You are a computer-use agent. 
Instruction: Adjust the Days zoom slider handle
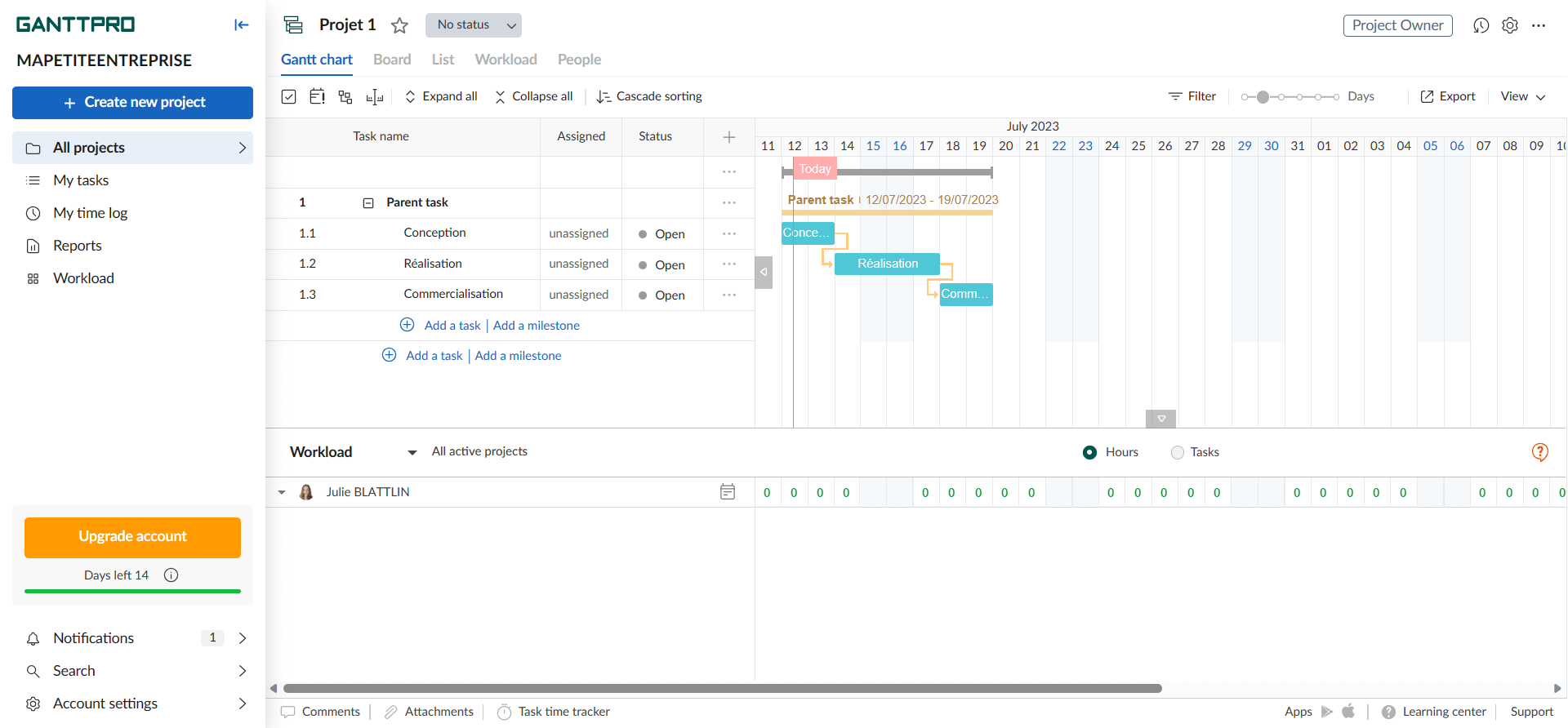1263,97
